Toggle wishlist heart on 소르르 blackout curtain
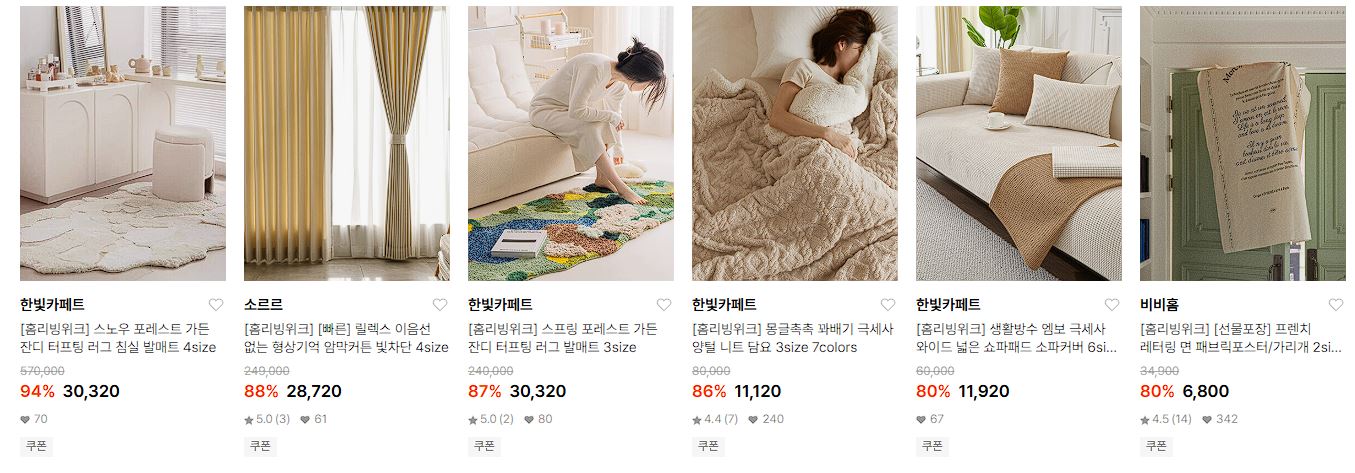 coord(440,305)
